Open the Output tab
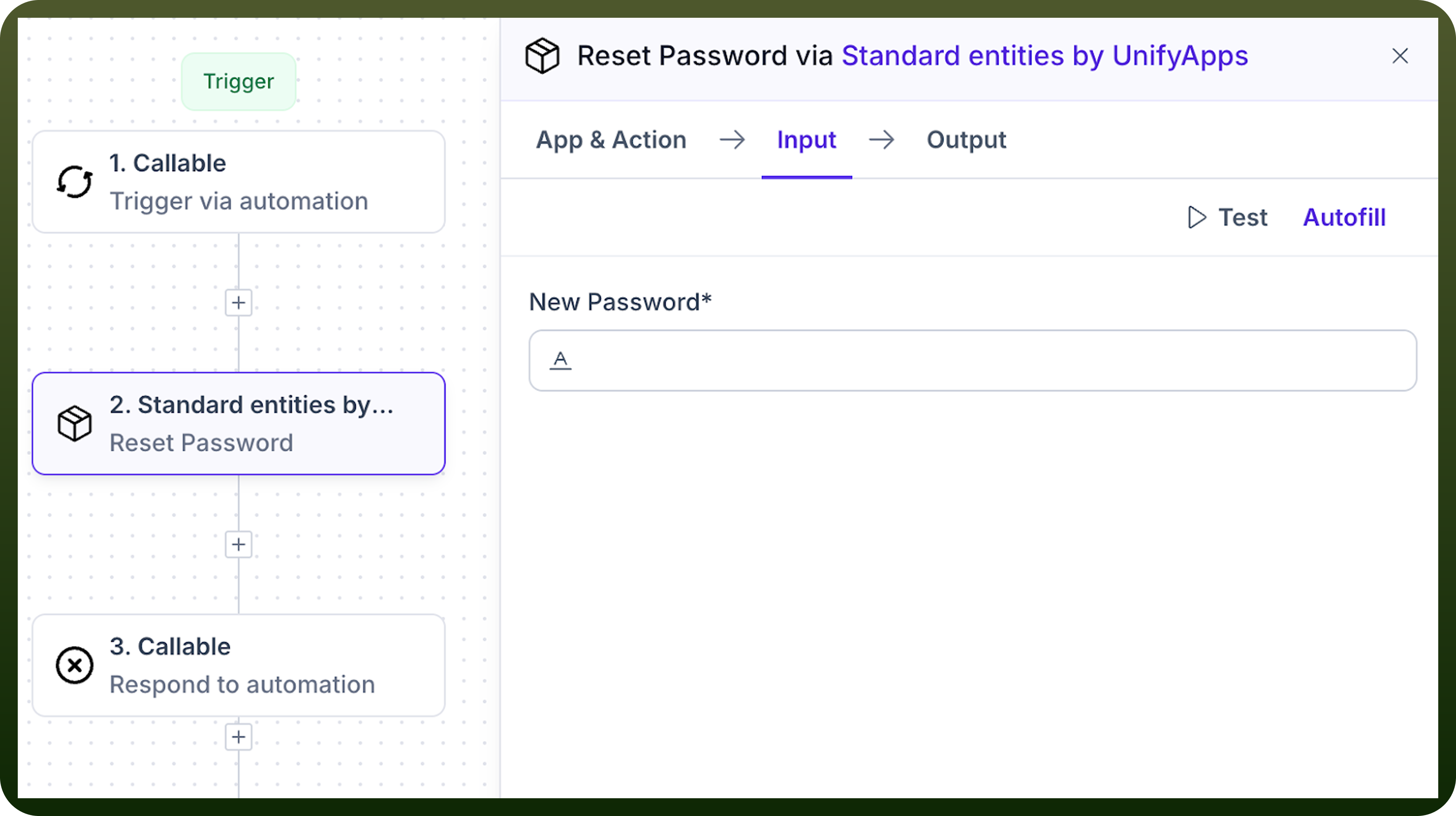Screen dimensions: 1456x816 click(x=966, y=139)
